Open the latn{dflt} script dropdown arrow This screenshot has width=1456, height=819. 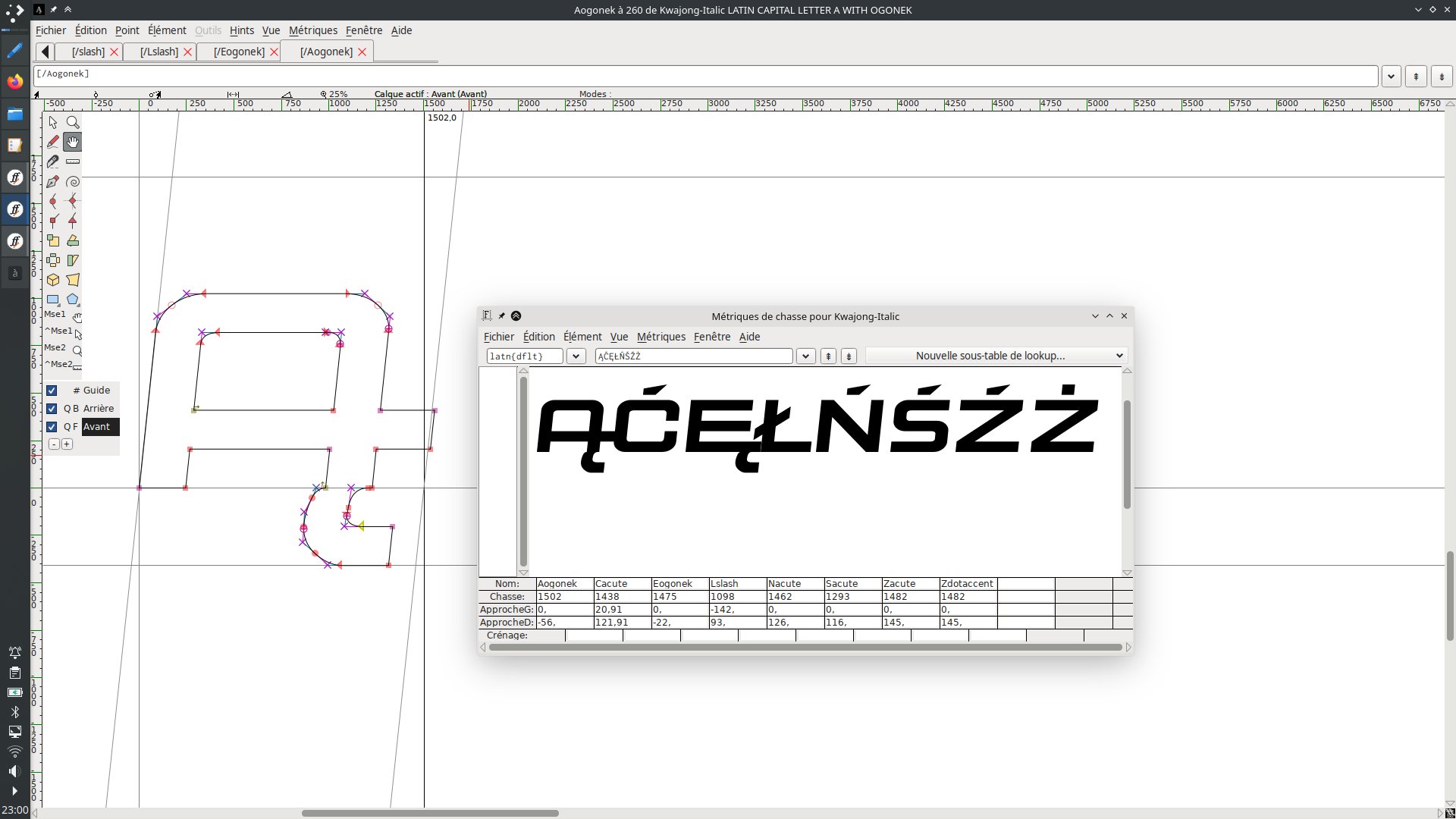click(576, 356)
